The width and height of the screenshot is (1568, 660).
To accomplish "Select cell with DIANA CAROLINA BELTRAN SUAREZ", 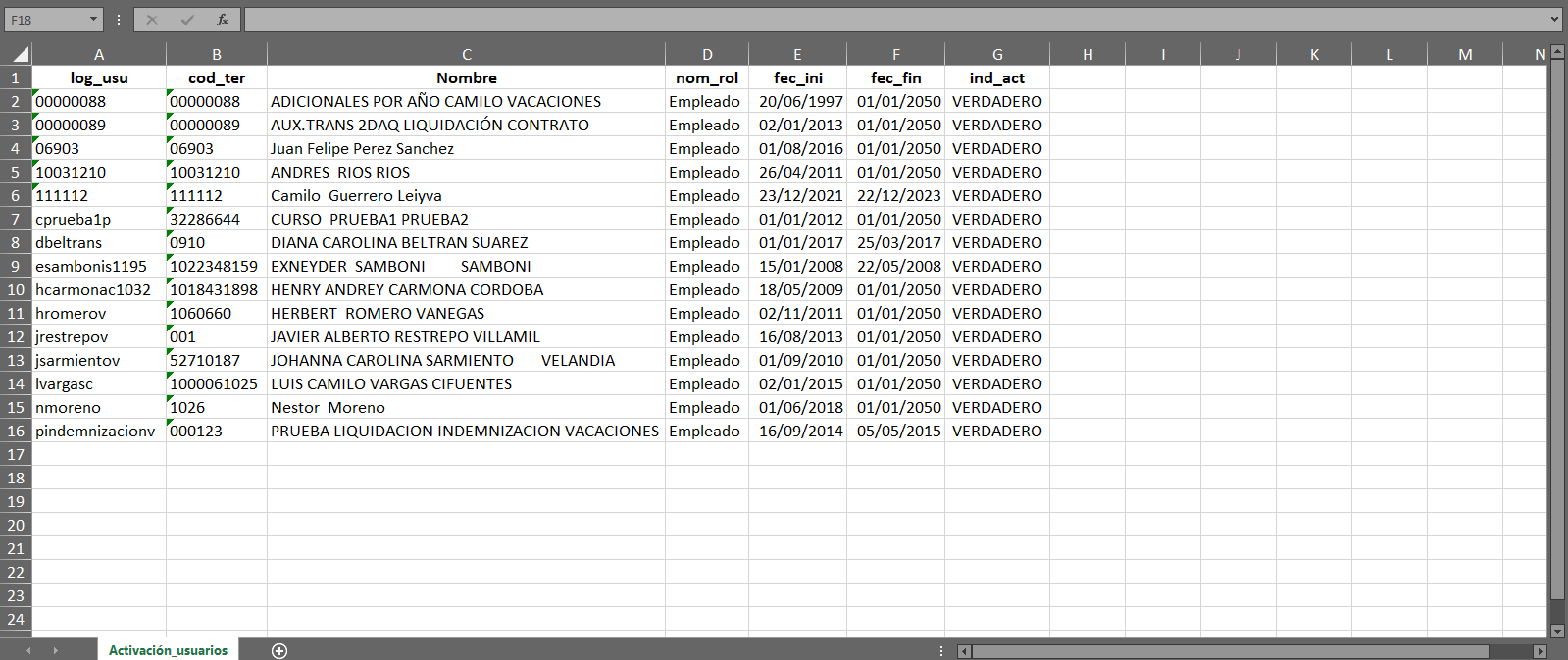I will (x=467, y=242).
